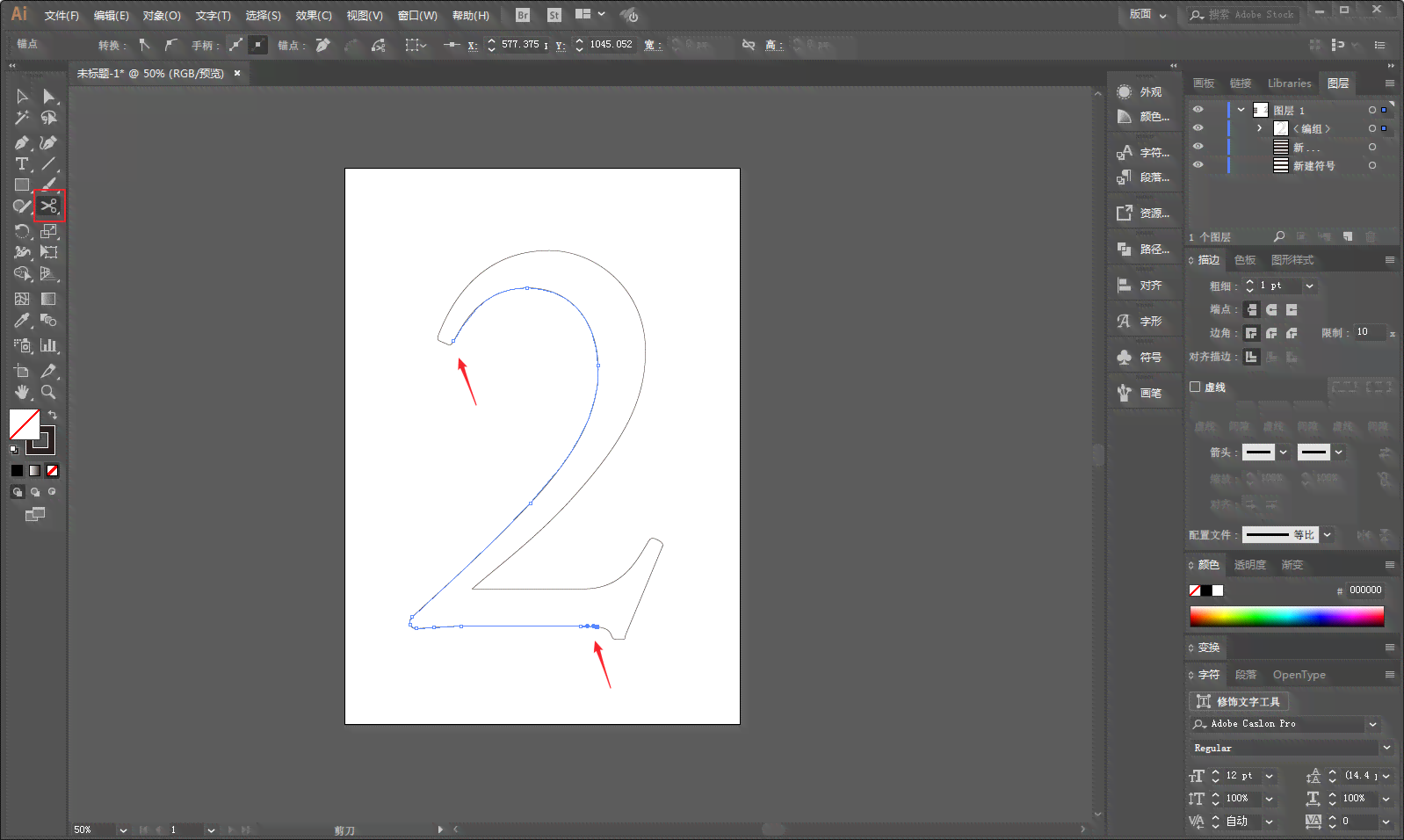The height and width of the screenshot is (840, 1404).
Task: Set round join for 边角
Action: tap(1271, 333)
